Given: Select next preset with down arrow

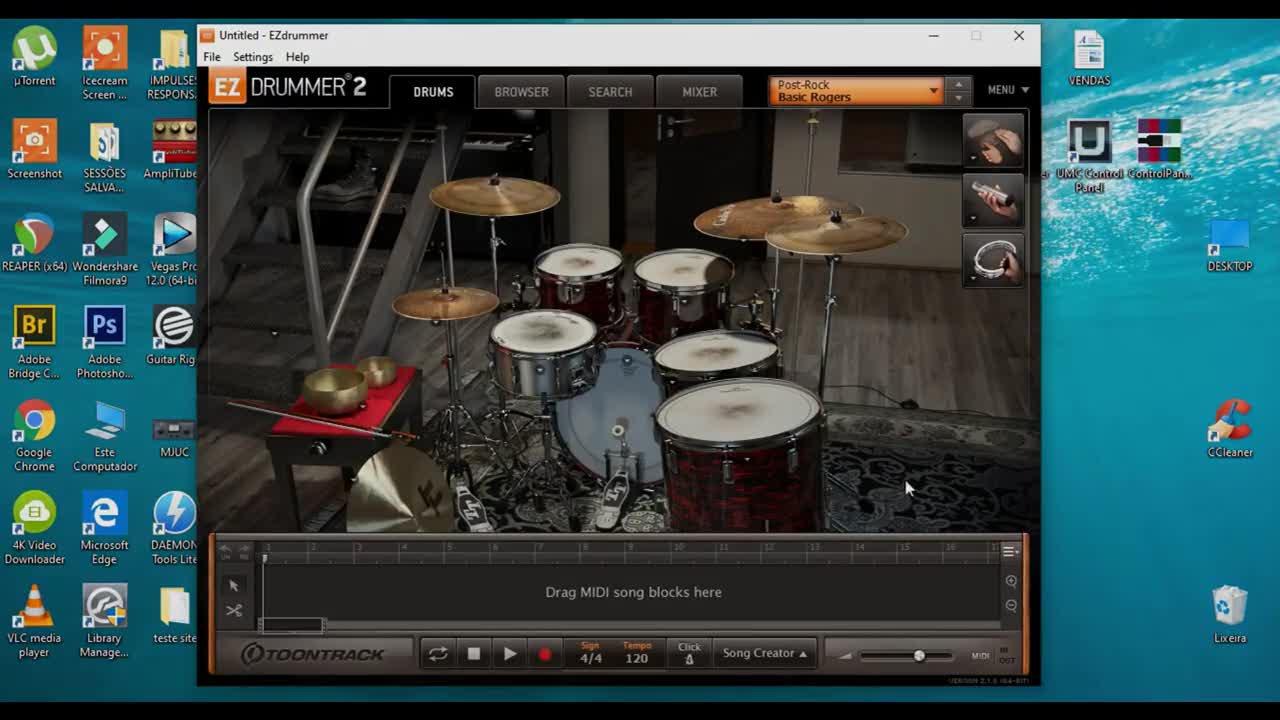Looking at the screenshot, I should tap(958, 98).
